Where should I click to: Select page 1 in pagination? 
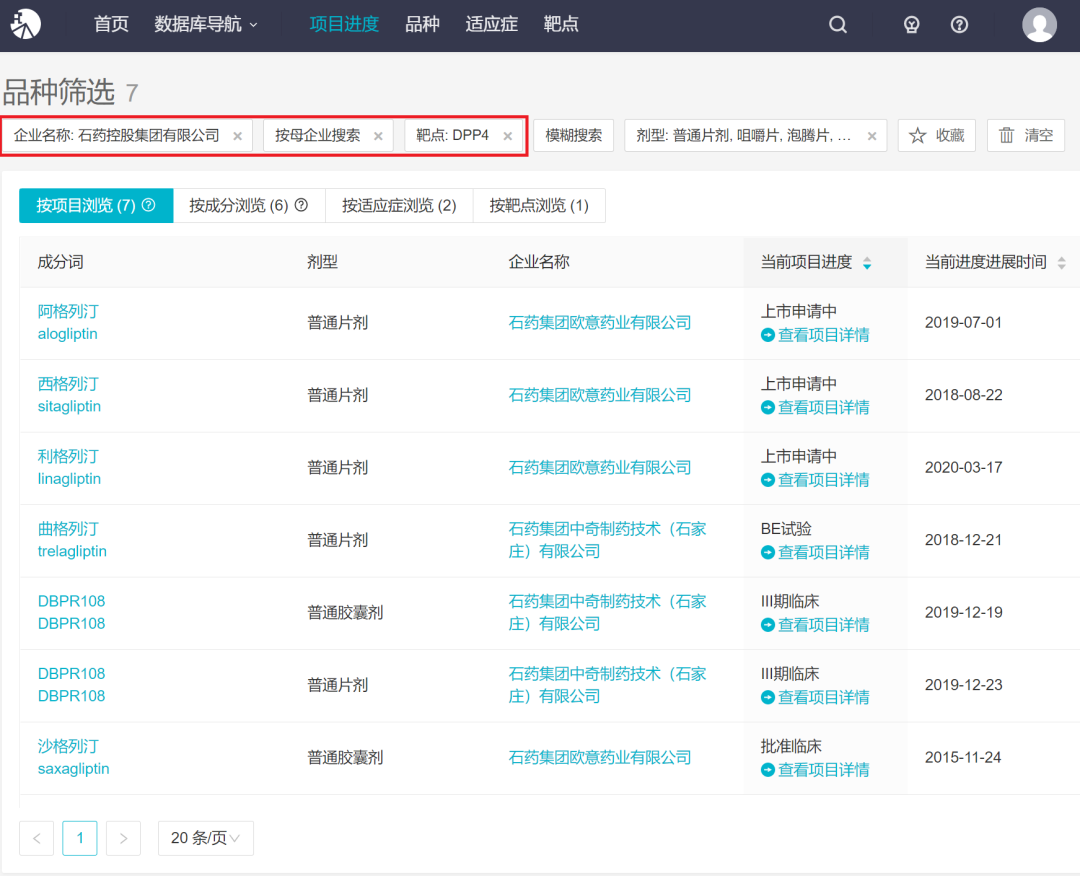tap(80, 838)
